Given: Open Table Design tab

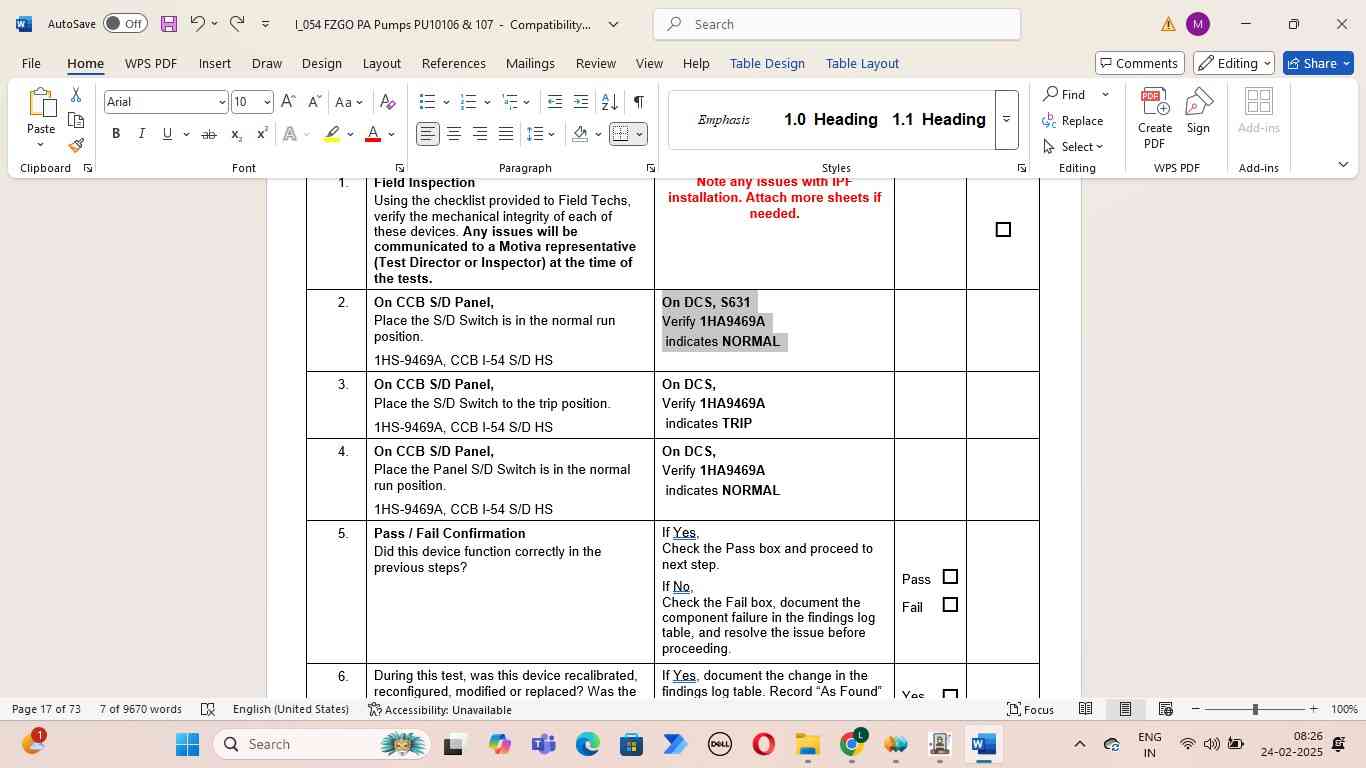Looking at the screenshot, I should pos(767,63).
